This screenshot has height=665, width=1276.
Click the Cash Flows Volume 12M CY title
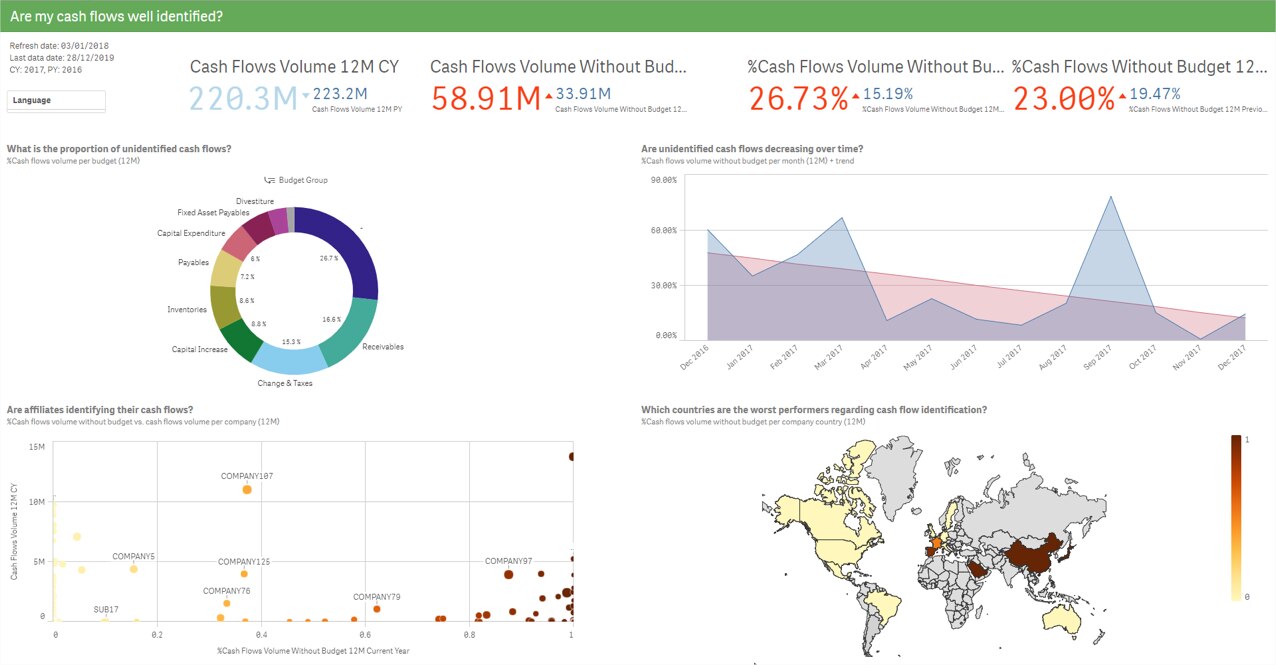(294, 67)
